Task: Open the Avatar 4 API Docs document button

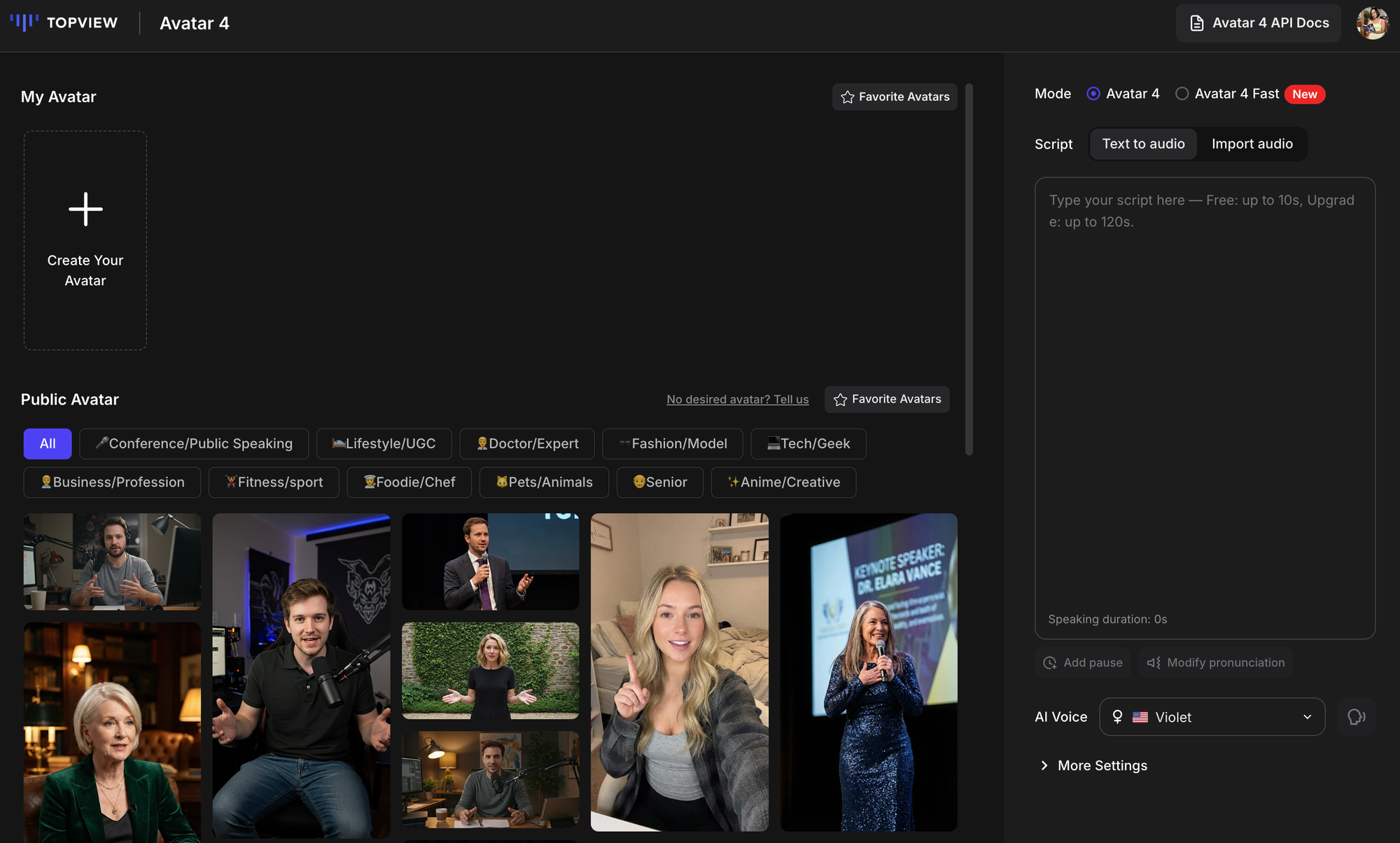Action: pos(1258,23)
